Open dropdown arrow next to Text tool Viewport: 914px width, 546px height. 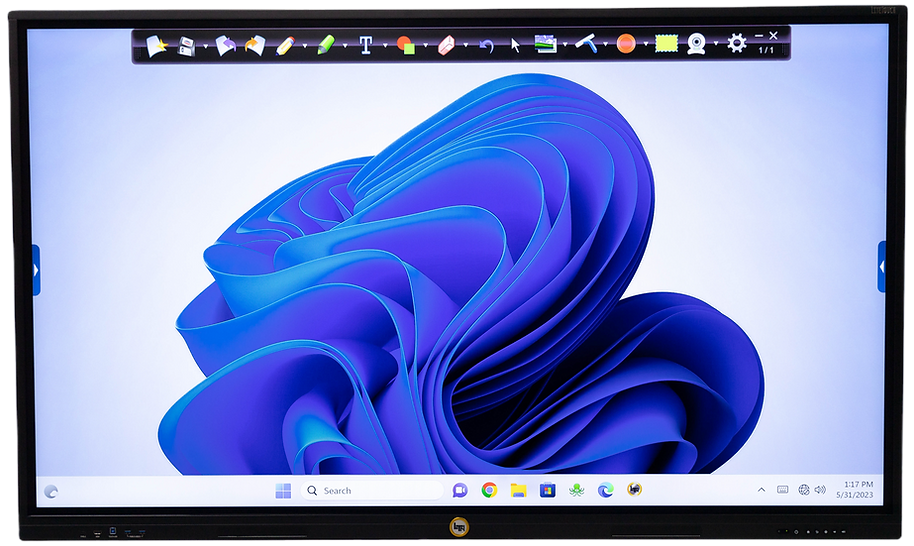[x=385, y=45]
